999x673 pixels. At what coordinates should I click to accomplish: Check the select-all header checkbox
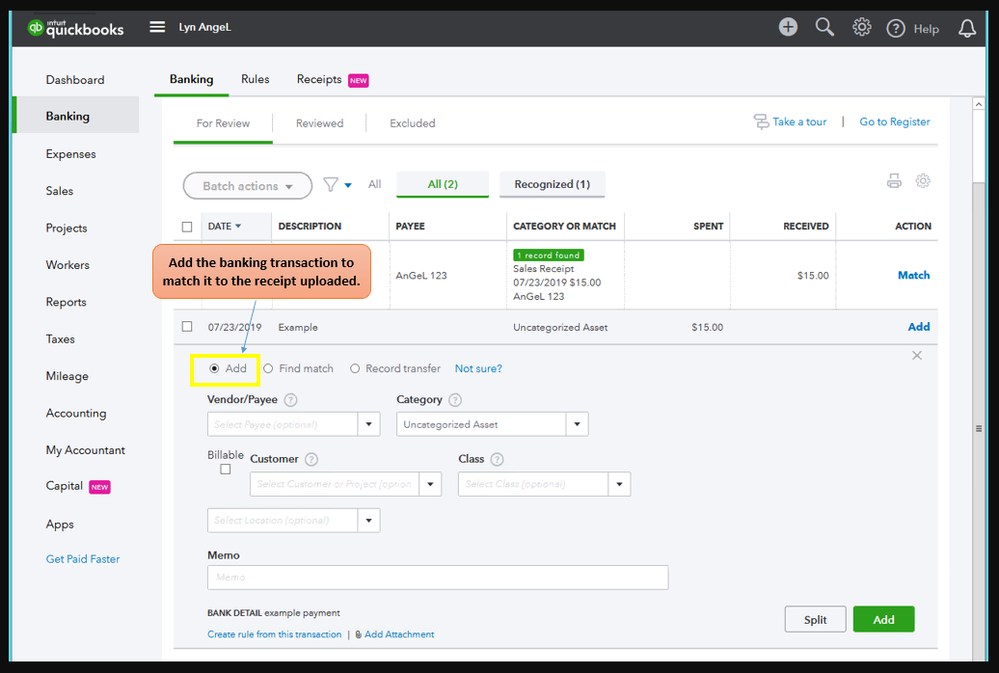coord(187,226)
